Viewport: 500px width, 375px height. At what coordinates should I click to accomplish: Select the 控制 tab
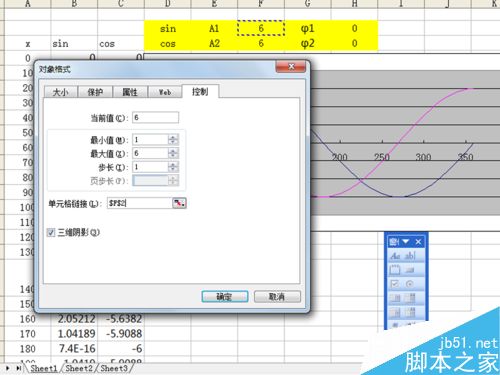(200, 91)
